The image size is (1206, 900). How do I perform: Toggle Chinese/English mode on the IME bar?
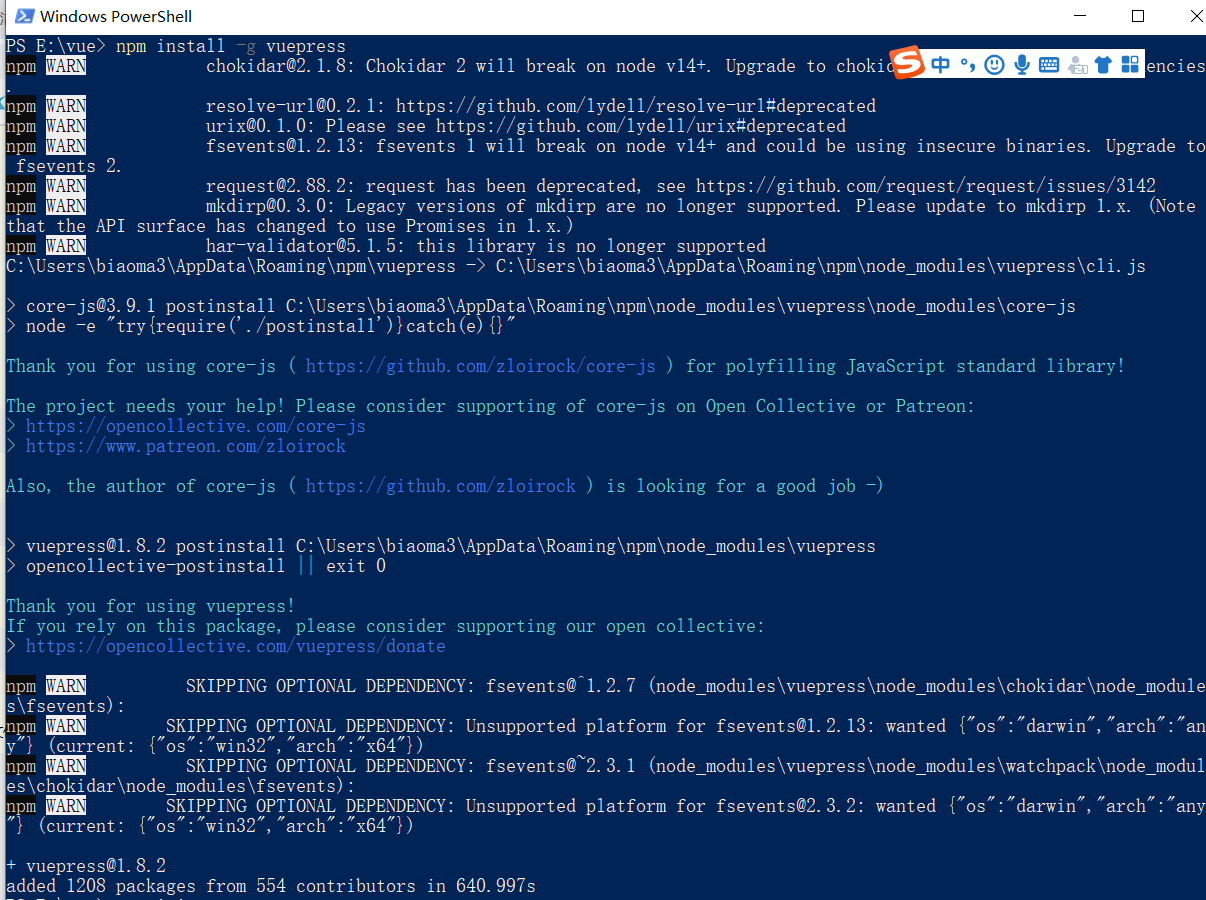coord(940,65)
